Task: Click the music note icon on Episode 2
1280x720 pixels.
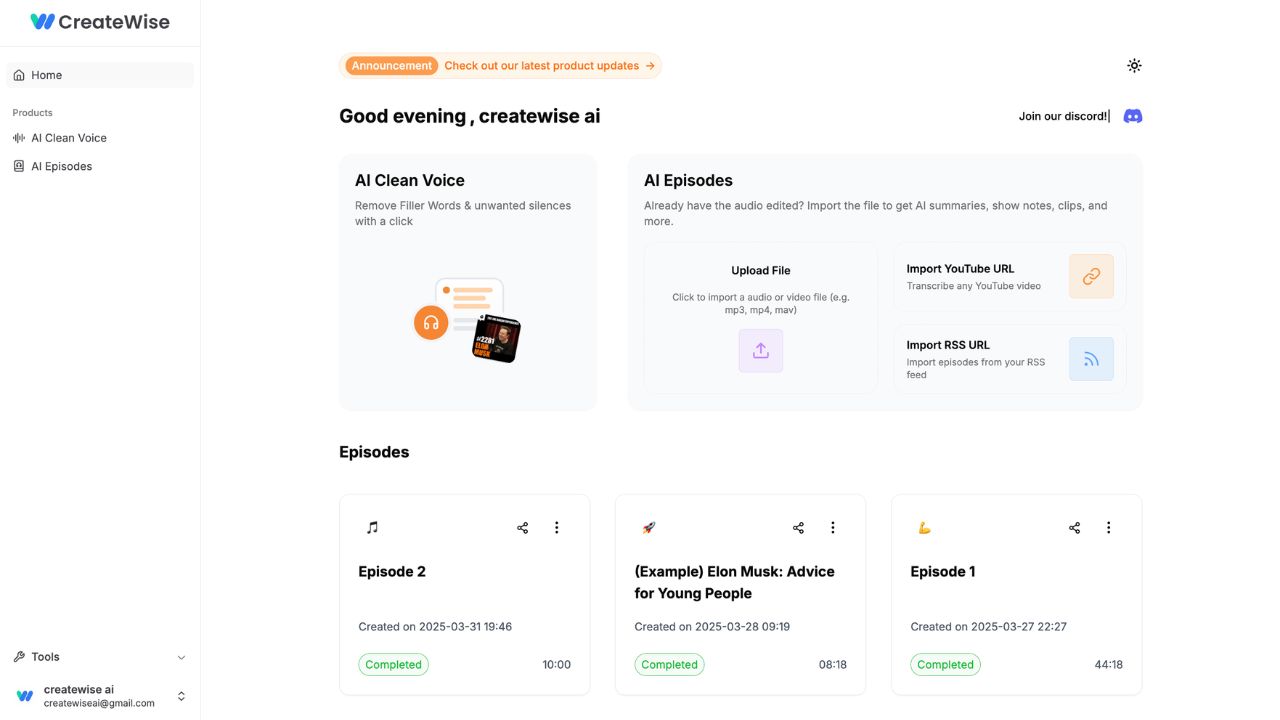Action: coord(371,527)
